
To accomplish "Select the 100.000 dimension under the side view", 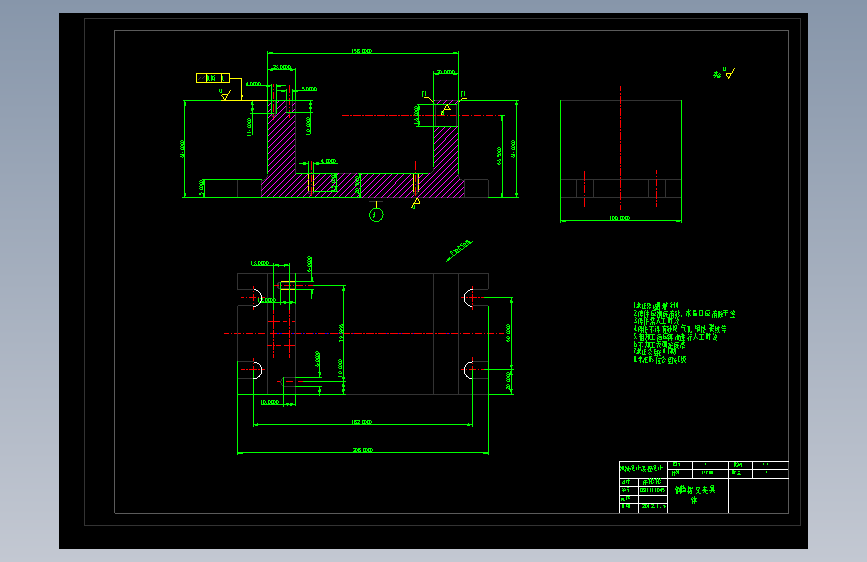I will point(619,218).
